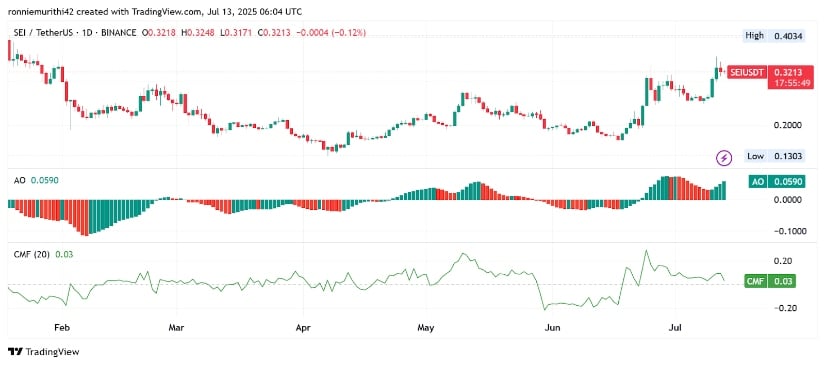Click the High label badge
This screenshot has width=825, height=365.
[754, 36]
